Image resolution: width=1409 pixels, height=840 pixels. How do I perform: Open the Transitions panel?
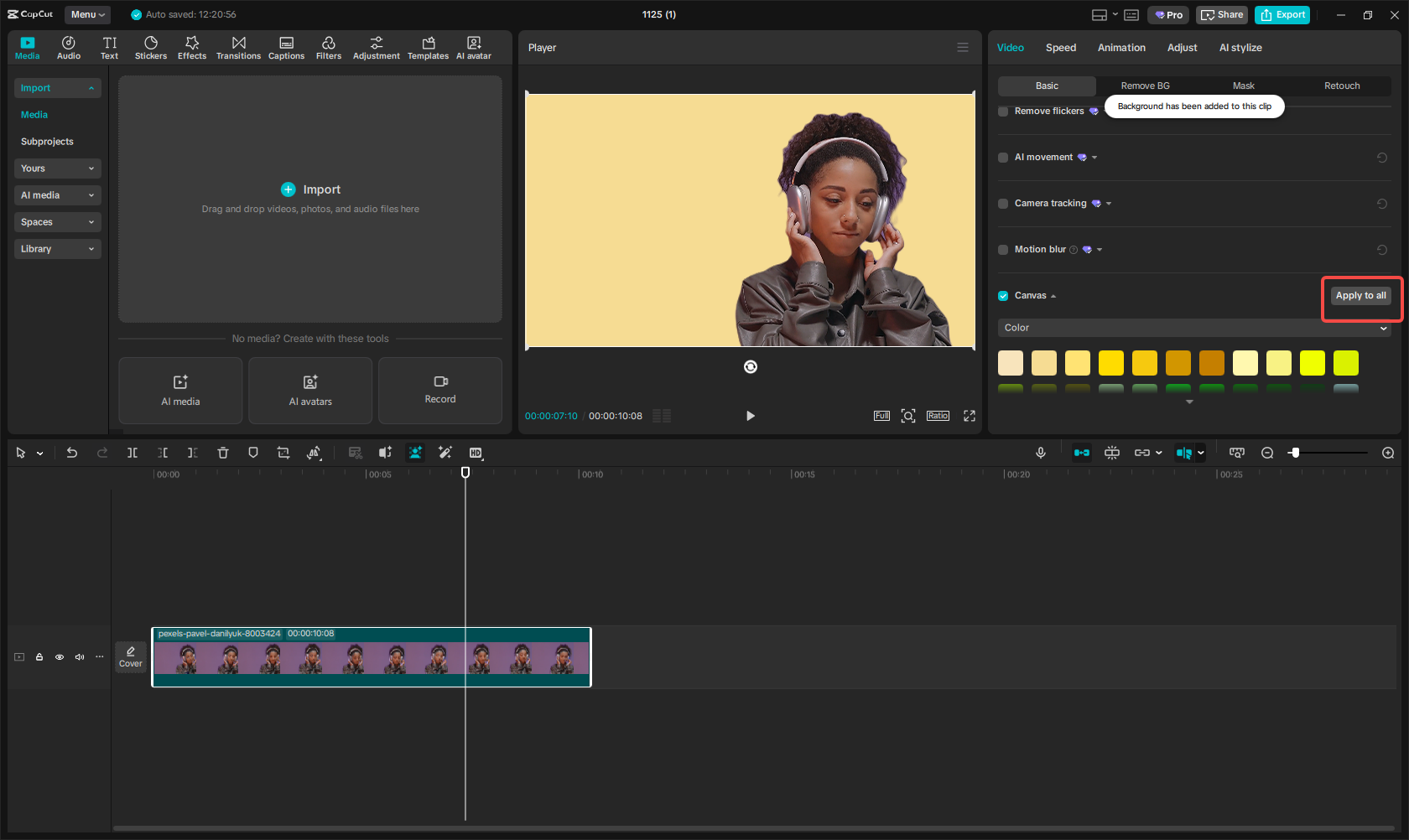(x=238, y=48)
